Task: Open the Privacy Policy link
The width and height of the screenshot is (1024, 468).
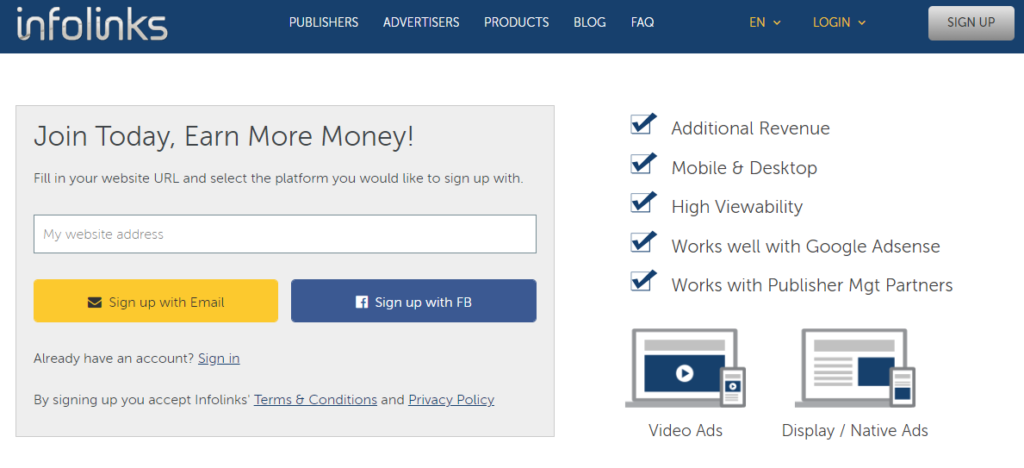Action: (451, 399)
